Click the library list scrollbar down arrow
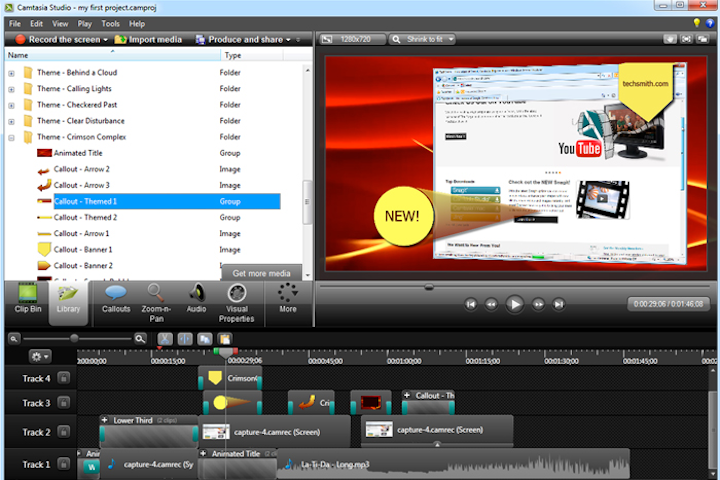This screenshot has width=720, height=480. pyautogui.click(x=308, y=276)
